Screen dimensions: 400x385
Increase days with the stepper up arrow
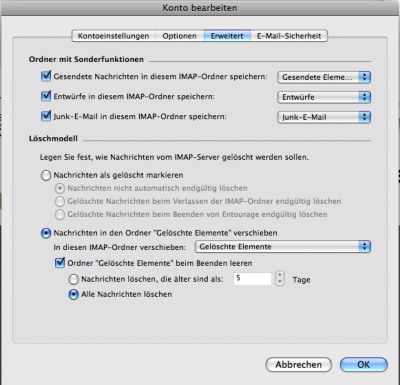coord(280,275)
